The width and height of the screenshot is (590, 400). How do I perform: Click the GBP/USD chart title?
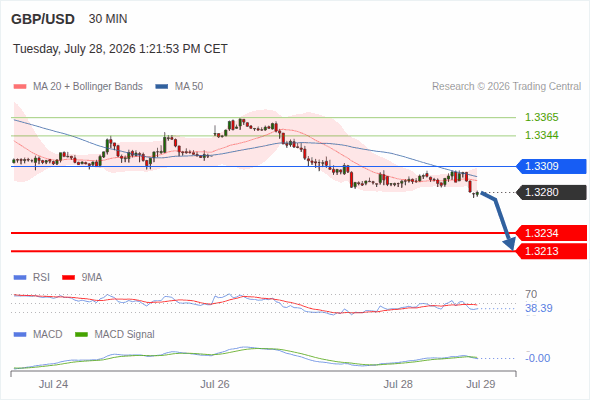[43, 19]
